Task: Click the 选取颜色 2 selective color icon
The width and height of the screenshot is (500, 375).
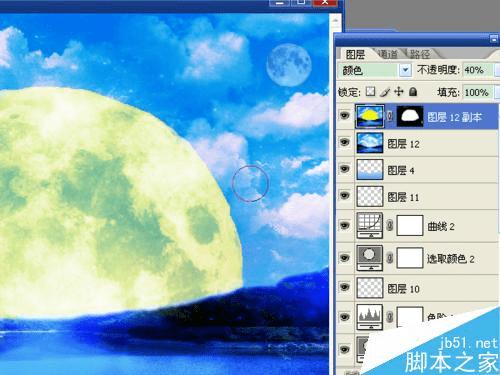Action: [x=369, y=258]
